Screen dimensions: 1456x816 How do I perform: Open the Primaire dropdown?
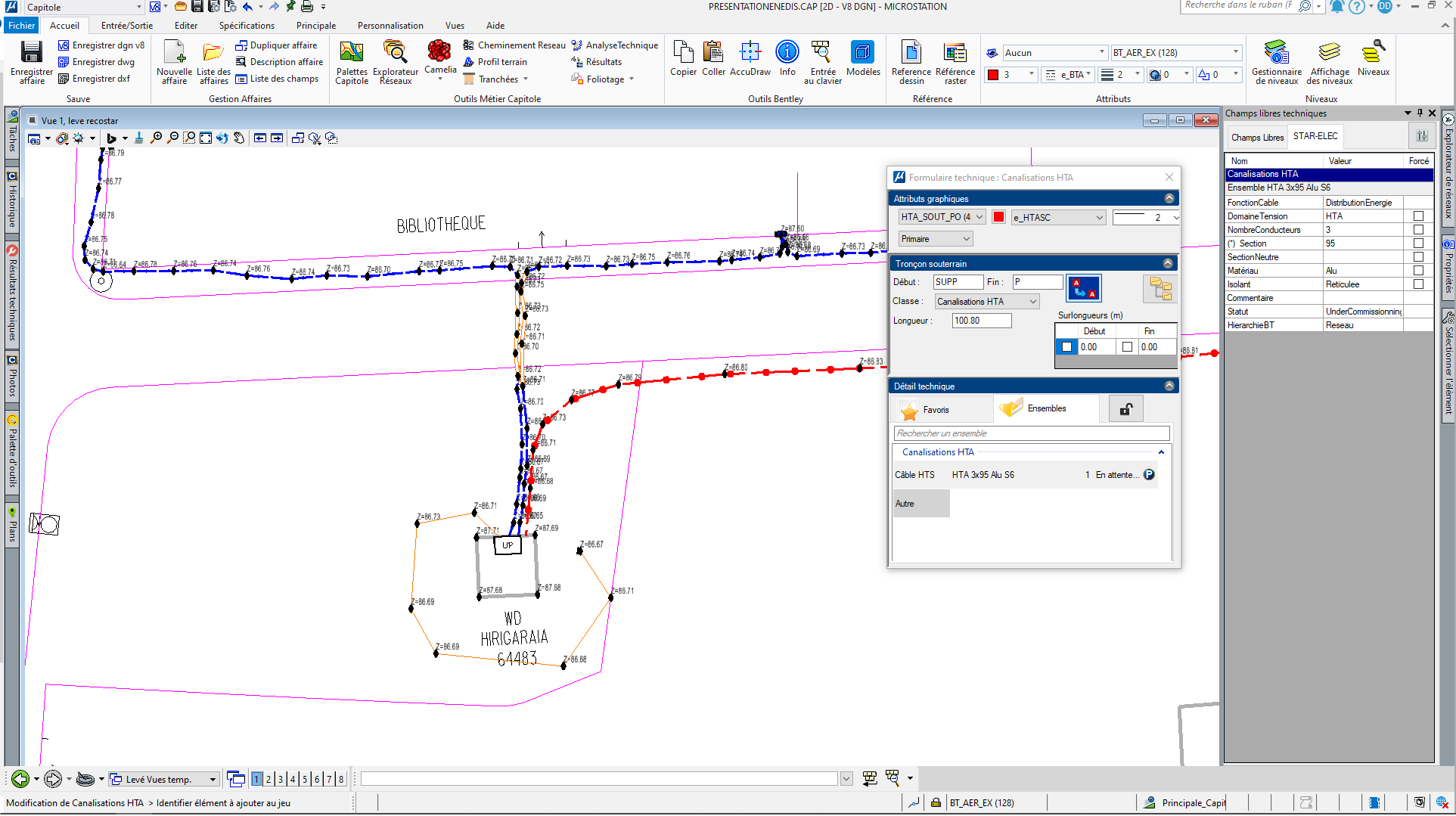[x=935, y=239]
